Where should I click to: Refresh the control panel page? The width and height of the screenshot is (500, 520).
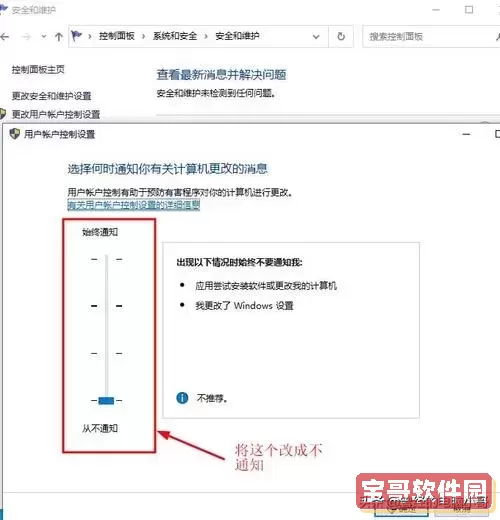click(341, 36)
